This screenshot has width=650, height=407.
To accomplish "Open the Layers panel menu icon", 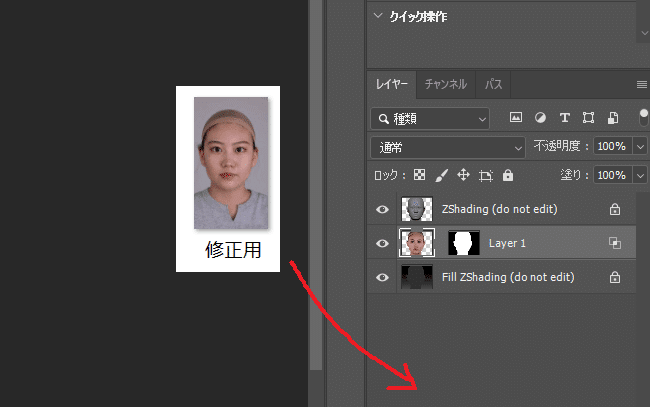I will click(642, 85).
